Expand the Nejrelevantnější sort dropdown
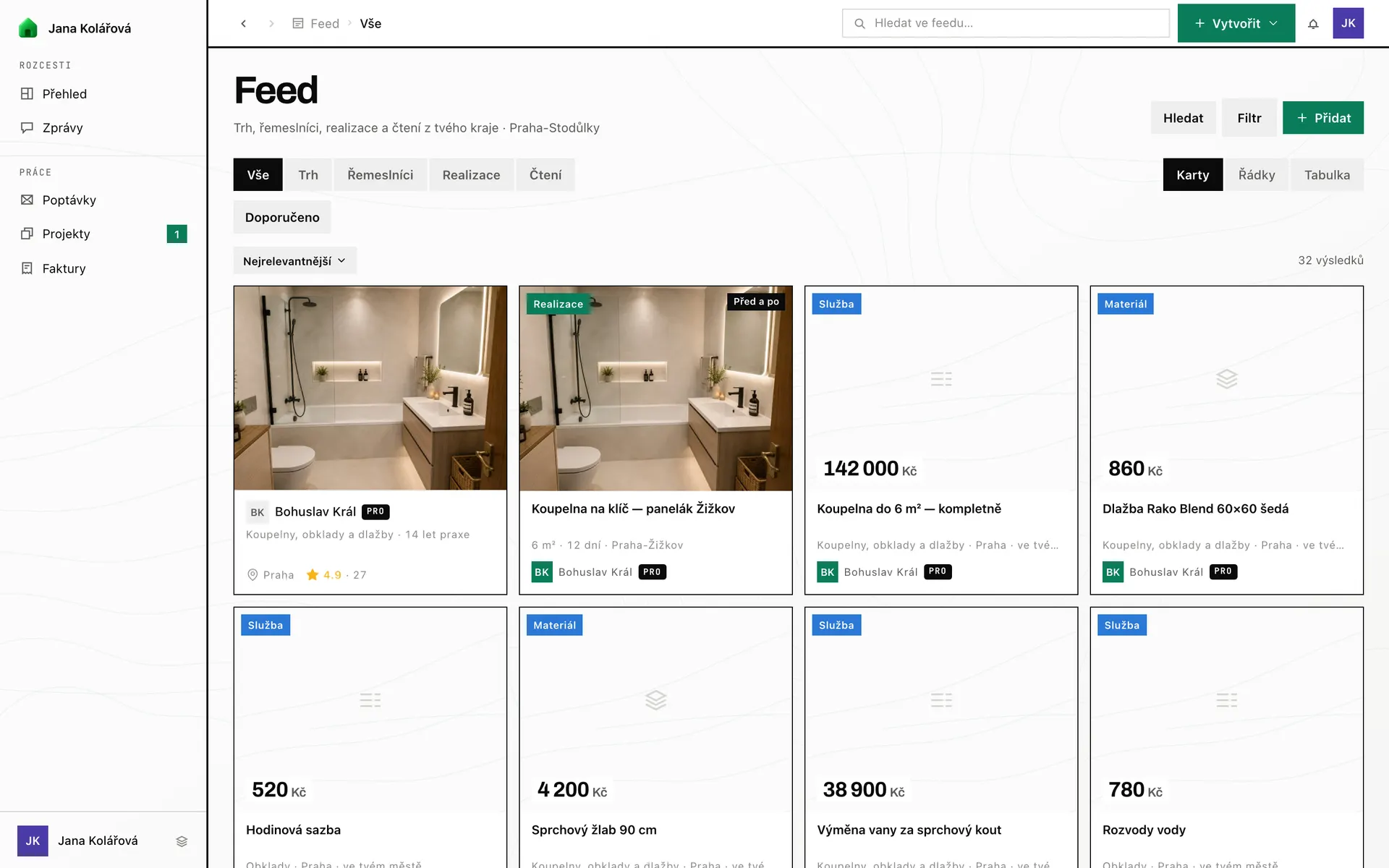This screenshot has width=1389, height=868. (x=294, y=260)
